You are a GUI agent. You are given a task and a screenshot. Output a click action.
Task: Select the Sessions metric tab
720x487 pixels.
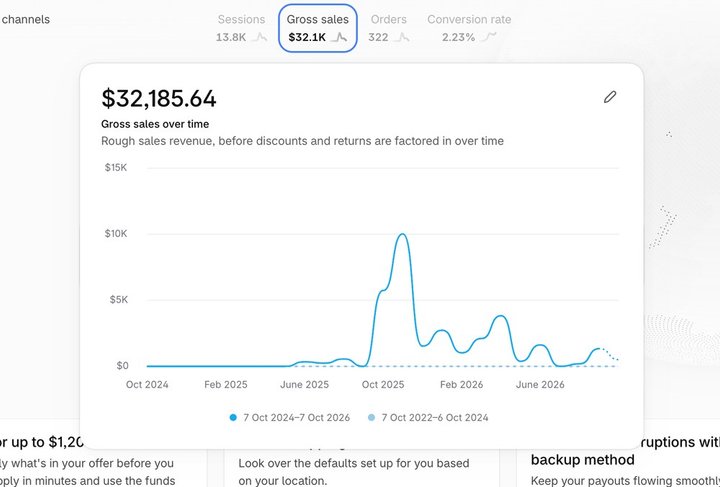241,28
